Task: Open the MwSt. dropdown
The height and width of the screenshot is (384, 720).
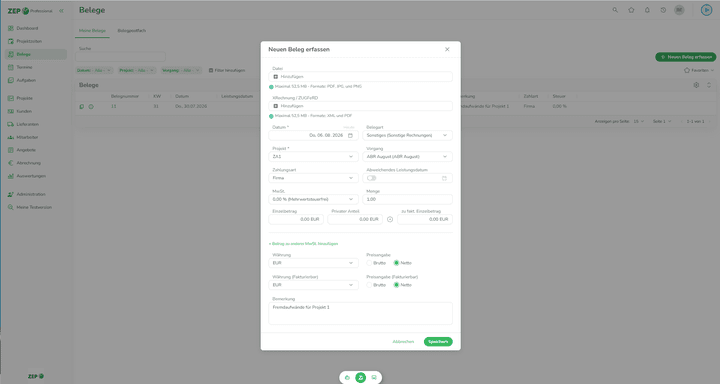Action: click(313, 199)
